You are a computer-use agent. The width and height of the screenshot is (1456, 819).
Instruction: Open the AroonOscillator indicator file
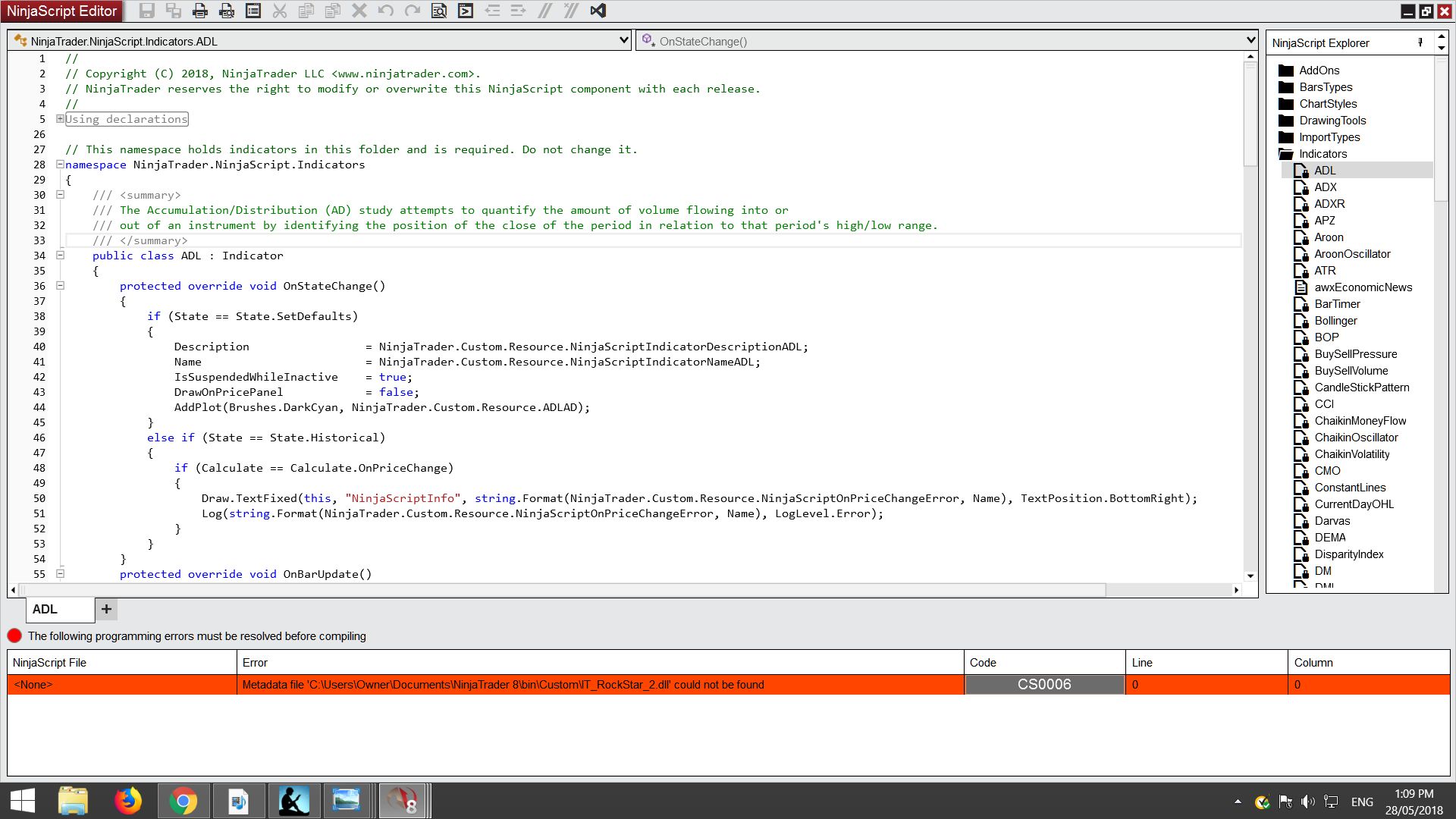pyautogui.click(x=1352, y=254)
